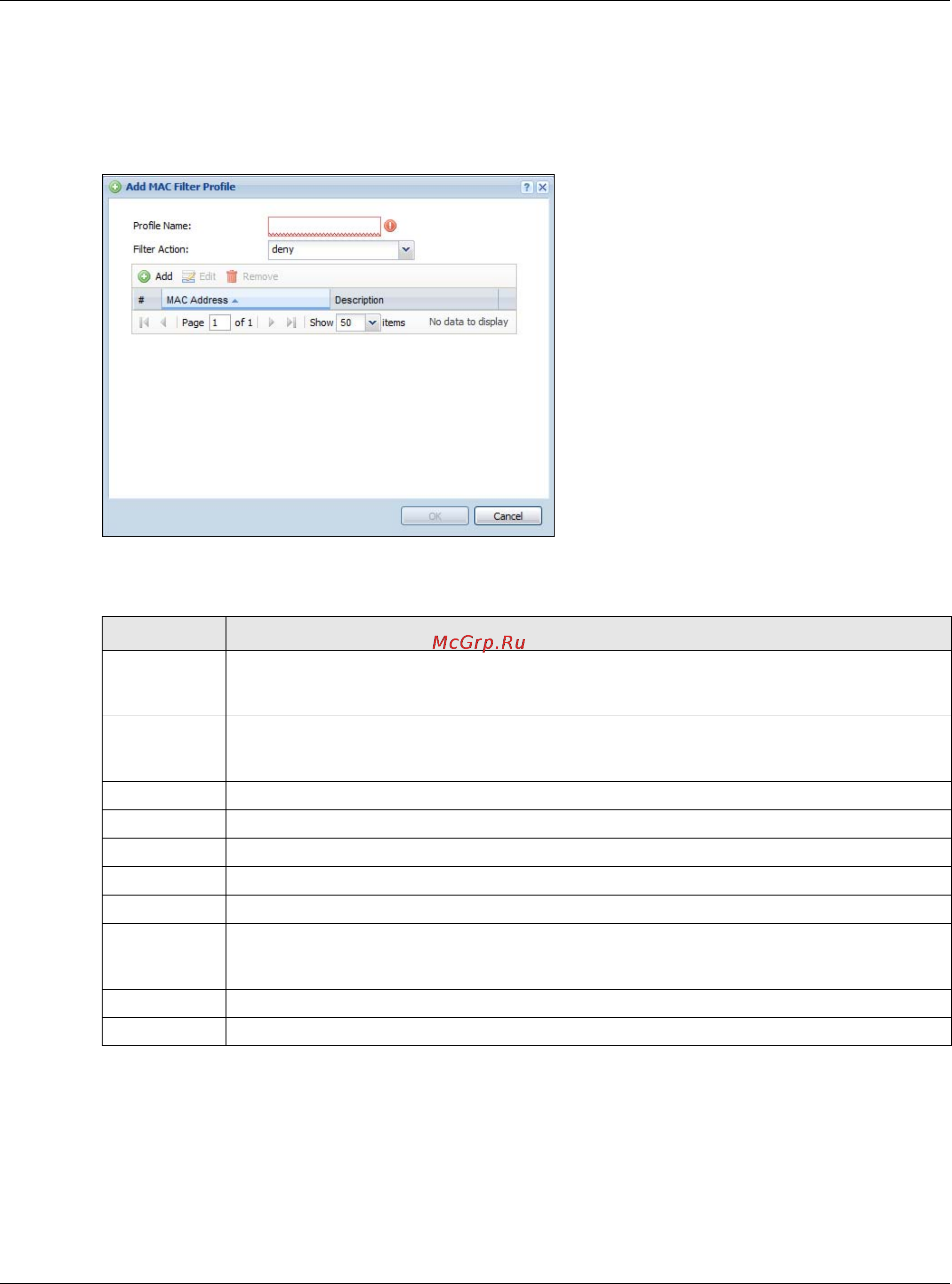952x1284 pixels.
Task: Click the OK button
Action: coord(435,516)
